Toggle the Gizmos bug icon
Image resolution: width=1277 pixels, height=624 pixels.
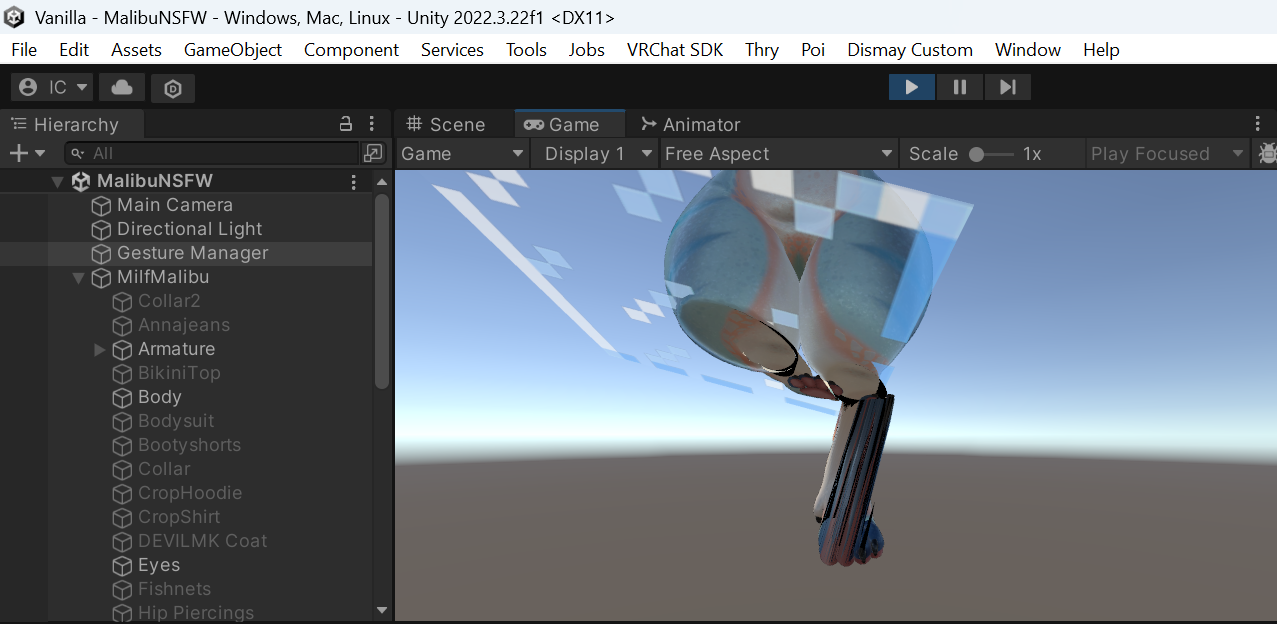click(x=1266, y=153)
